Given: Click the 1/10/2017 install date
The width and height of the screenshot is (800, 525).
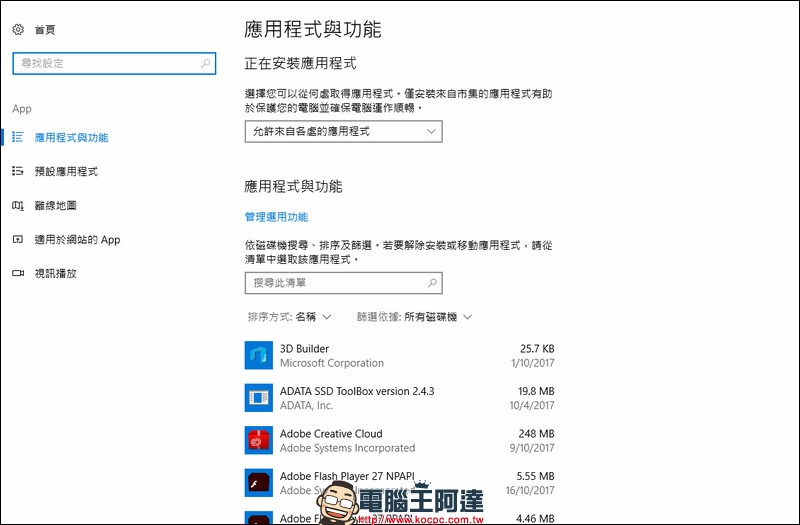Looking at the screenshot, I should tap(533, 363).
